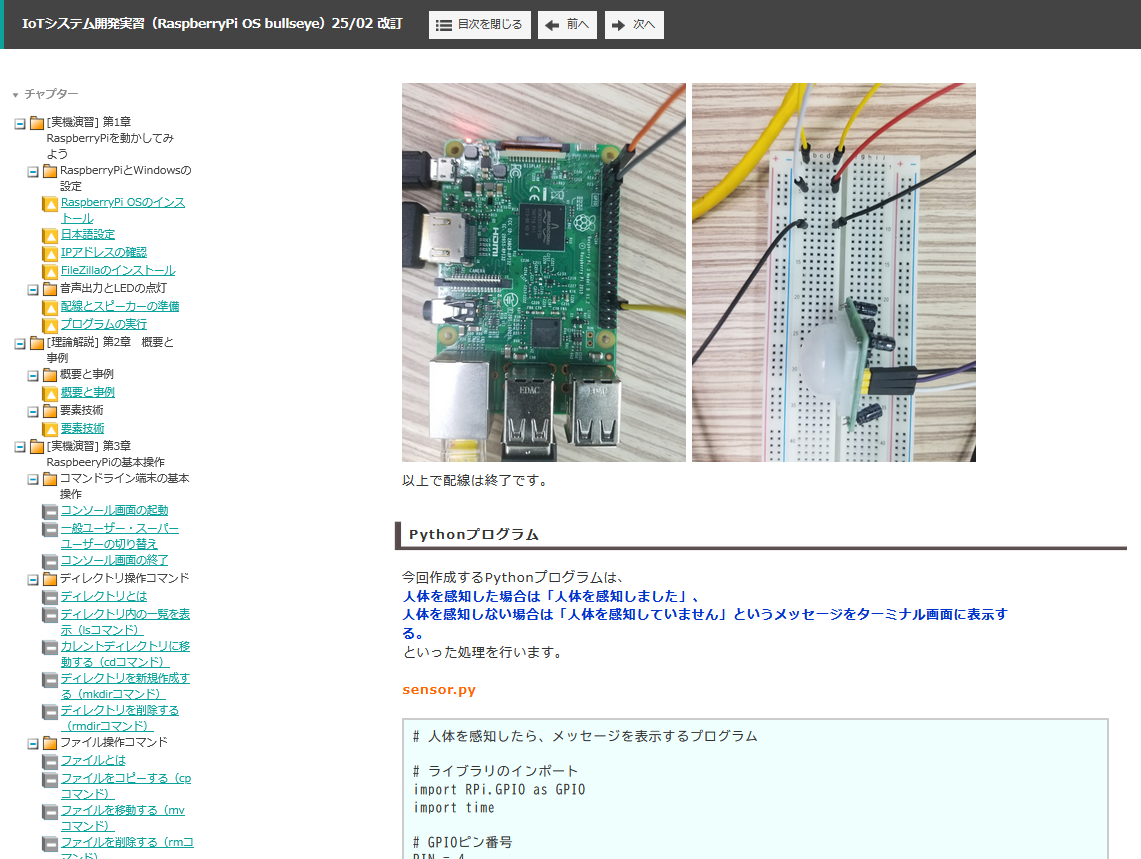Open the FileZillaのインストール link
Viewport: 1141px width, 859px height.
[x=117, y=270]
